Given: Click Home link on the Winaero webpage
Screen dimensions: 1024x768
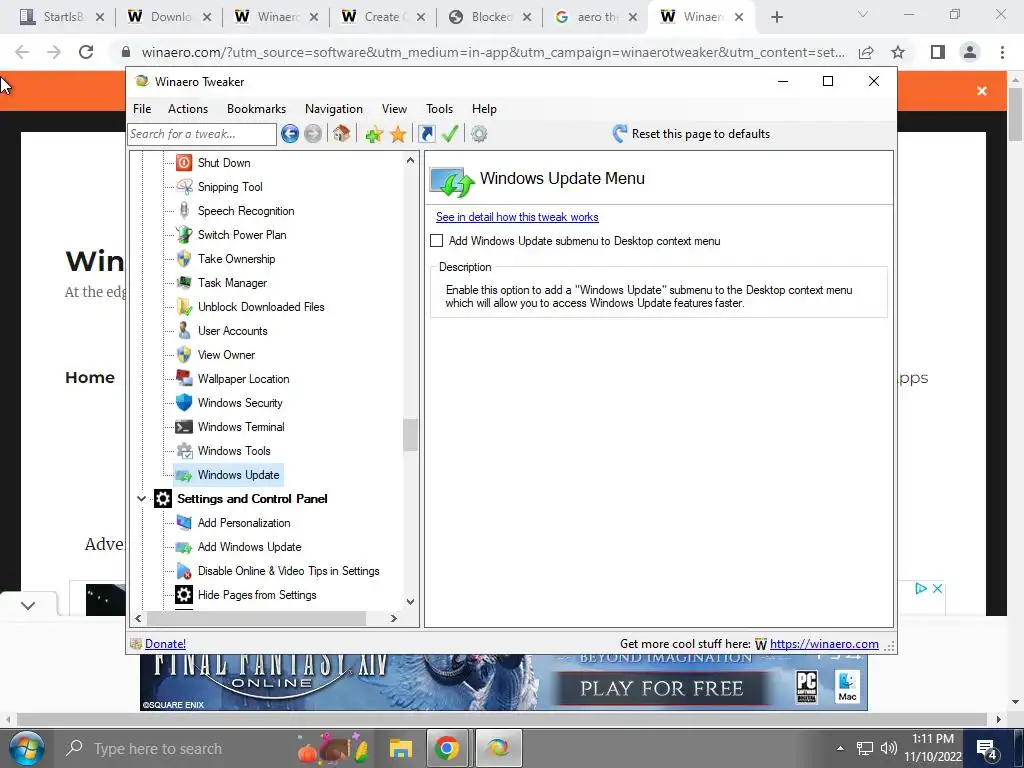Looking at the screenshot, I should pyautogui.click(x=90, y=377).
